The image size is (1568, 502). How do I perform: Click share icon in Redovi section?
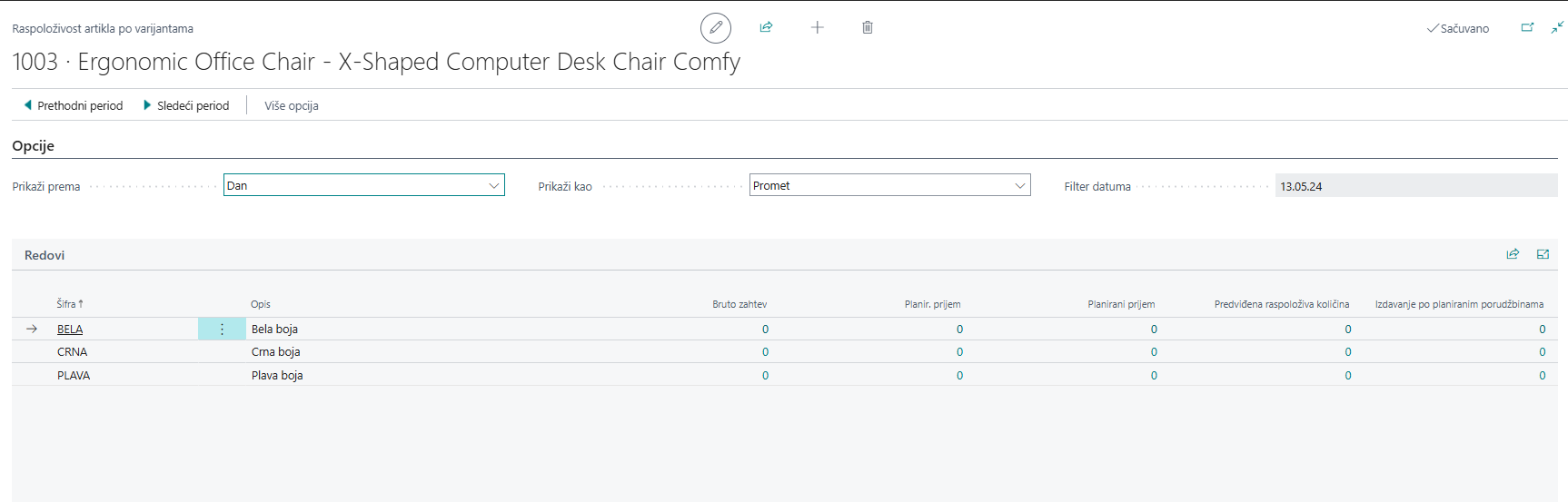pos(1513,254)
